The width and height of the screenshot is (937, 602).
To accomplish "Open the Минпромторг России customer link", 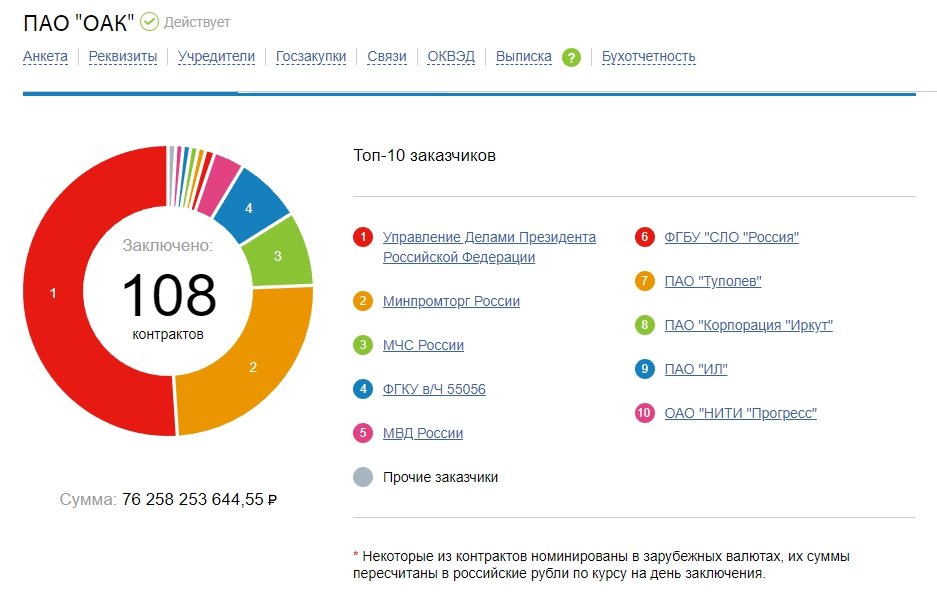I will (x=451, y=301).
